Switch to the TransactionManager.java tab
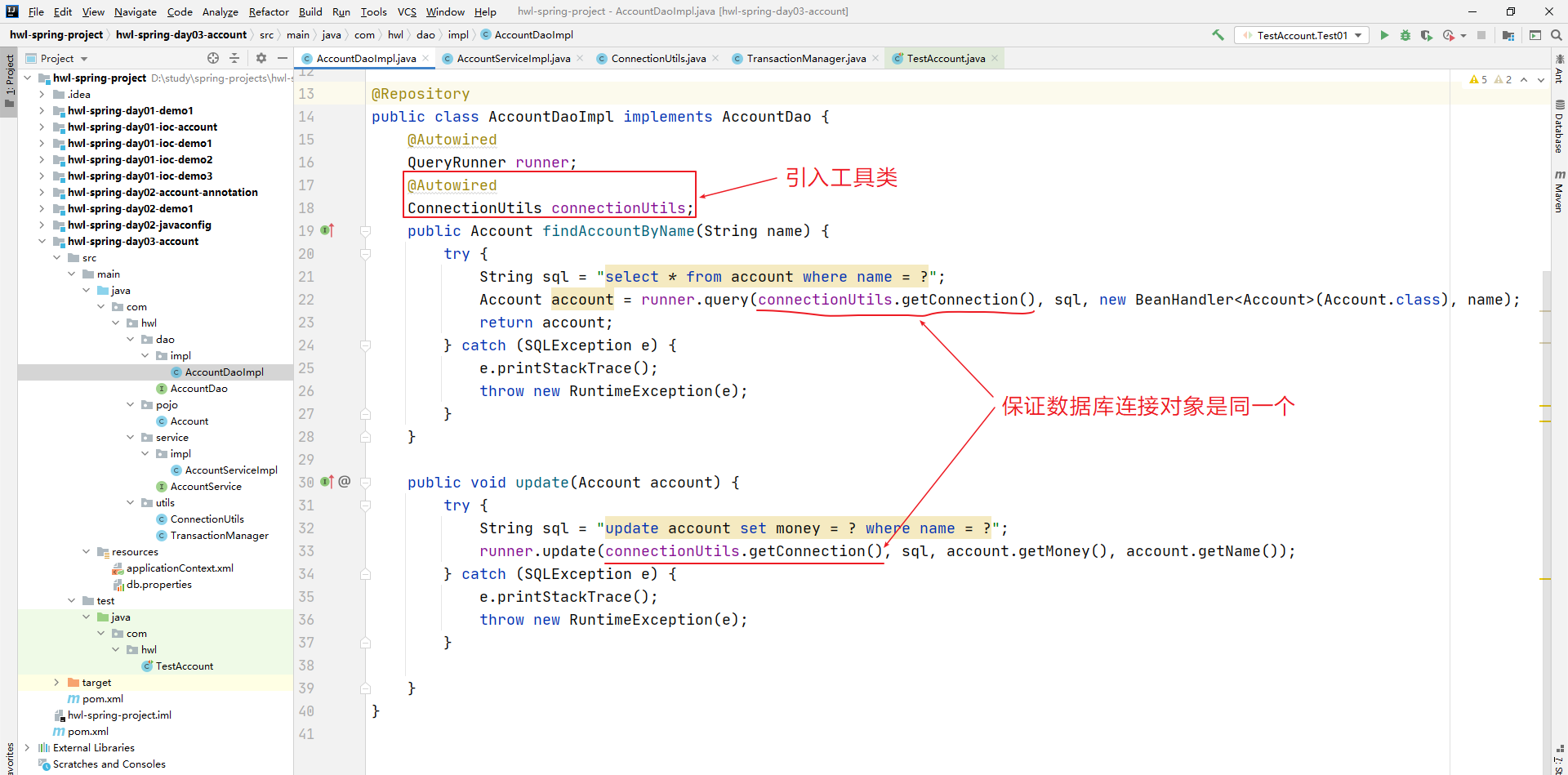 pyautogui.click(x=806, y=58)
